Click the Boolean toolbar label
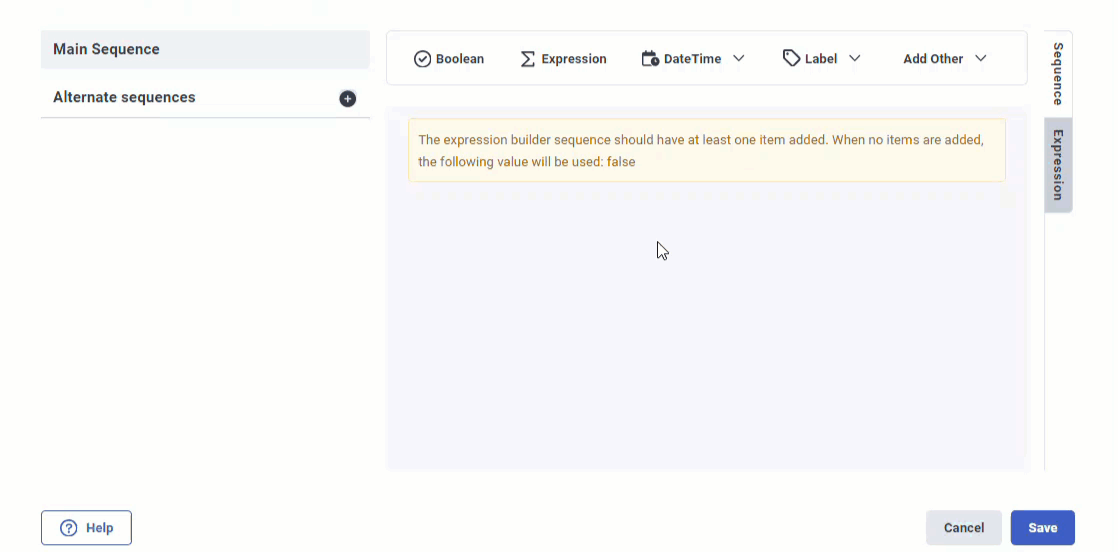 coord(460,59)
